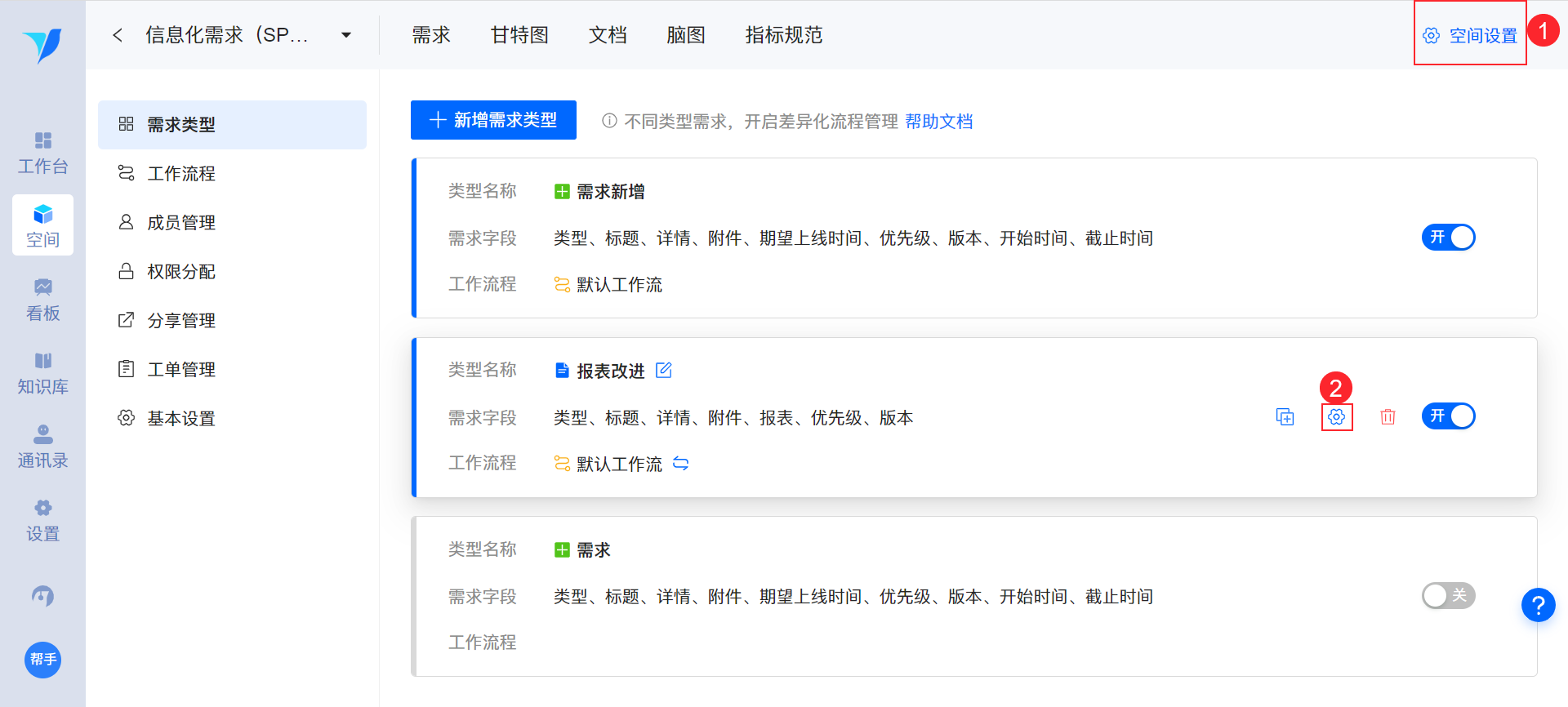Click 默认工作流 in the 报表改进 card
1568x707 pixels.
point(619,464)
